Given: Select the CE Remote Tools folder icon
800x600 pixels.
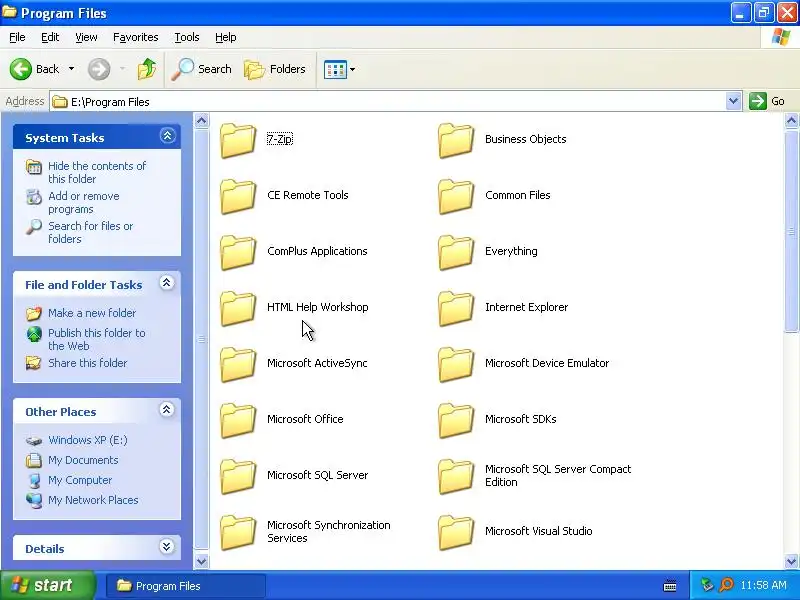Looking at the screenshot, I should (x=238, y=196).
